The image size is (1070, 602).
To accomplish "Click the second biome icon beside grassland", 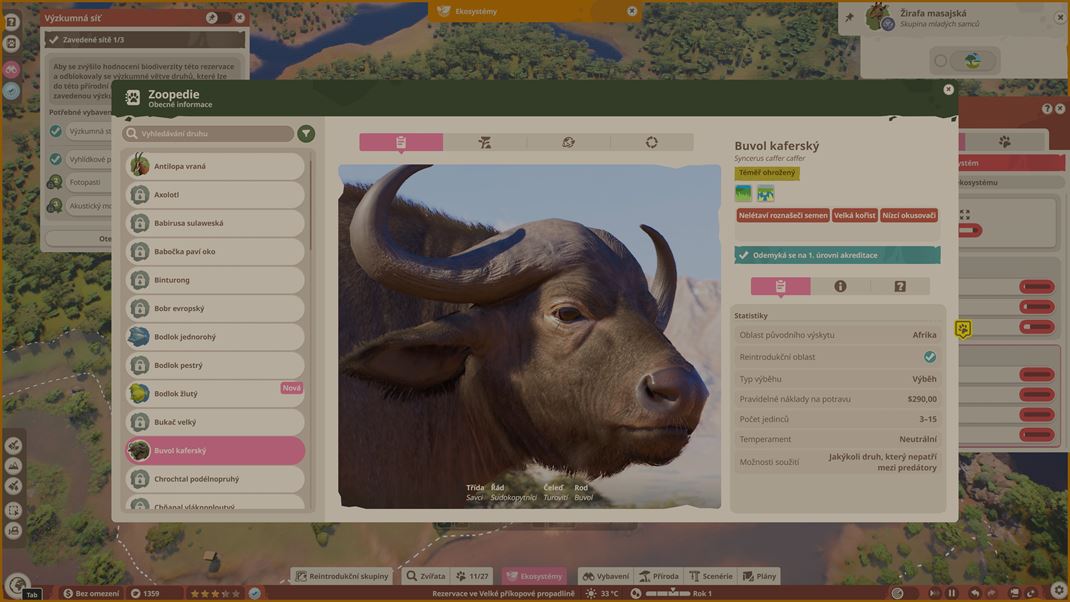I will coord(766,194).
